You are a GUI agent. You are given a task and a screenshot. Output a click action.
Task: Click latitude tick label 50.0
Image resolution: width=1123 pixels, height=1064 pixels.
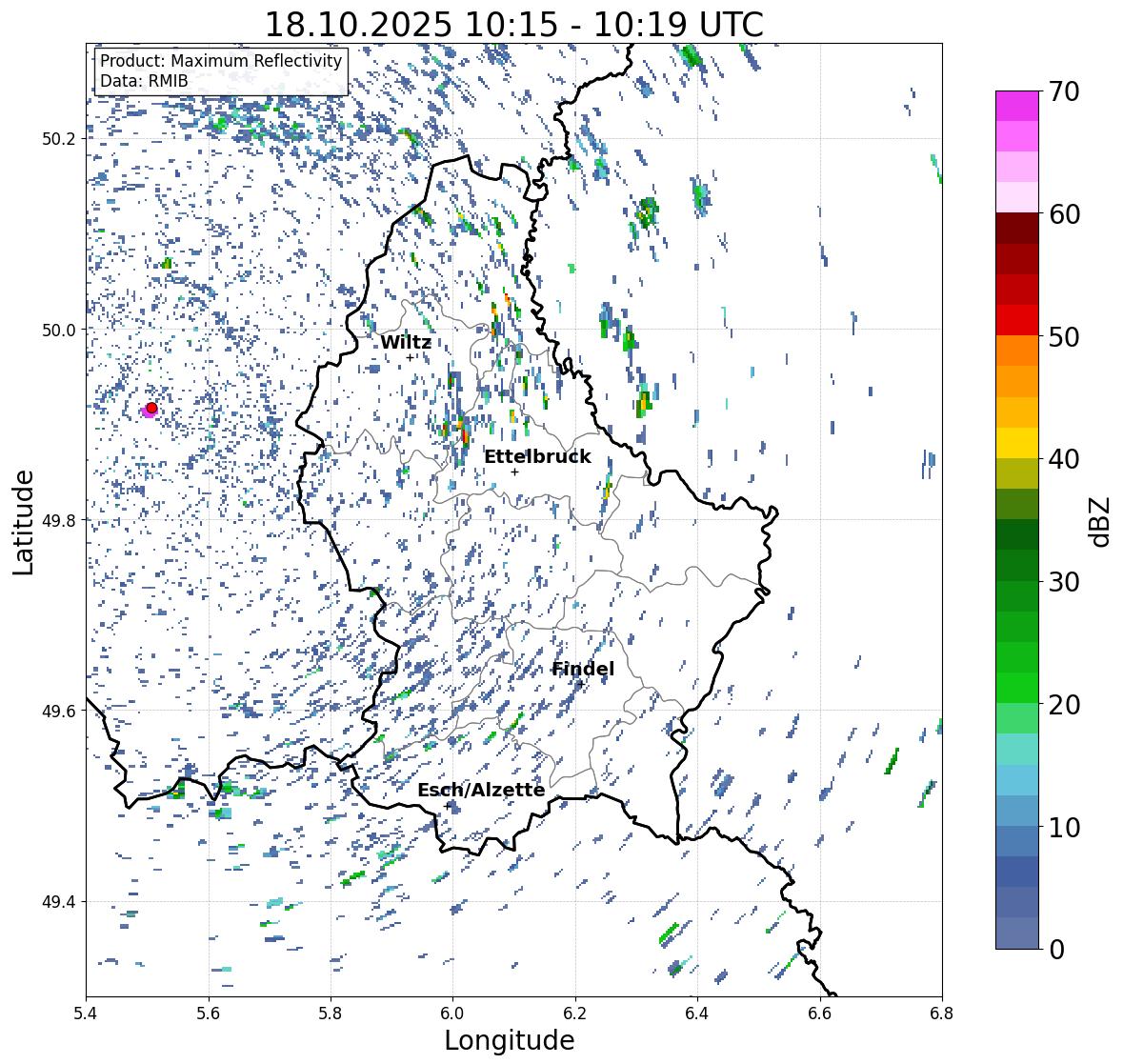tap(59, 330)
